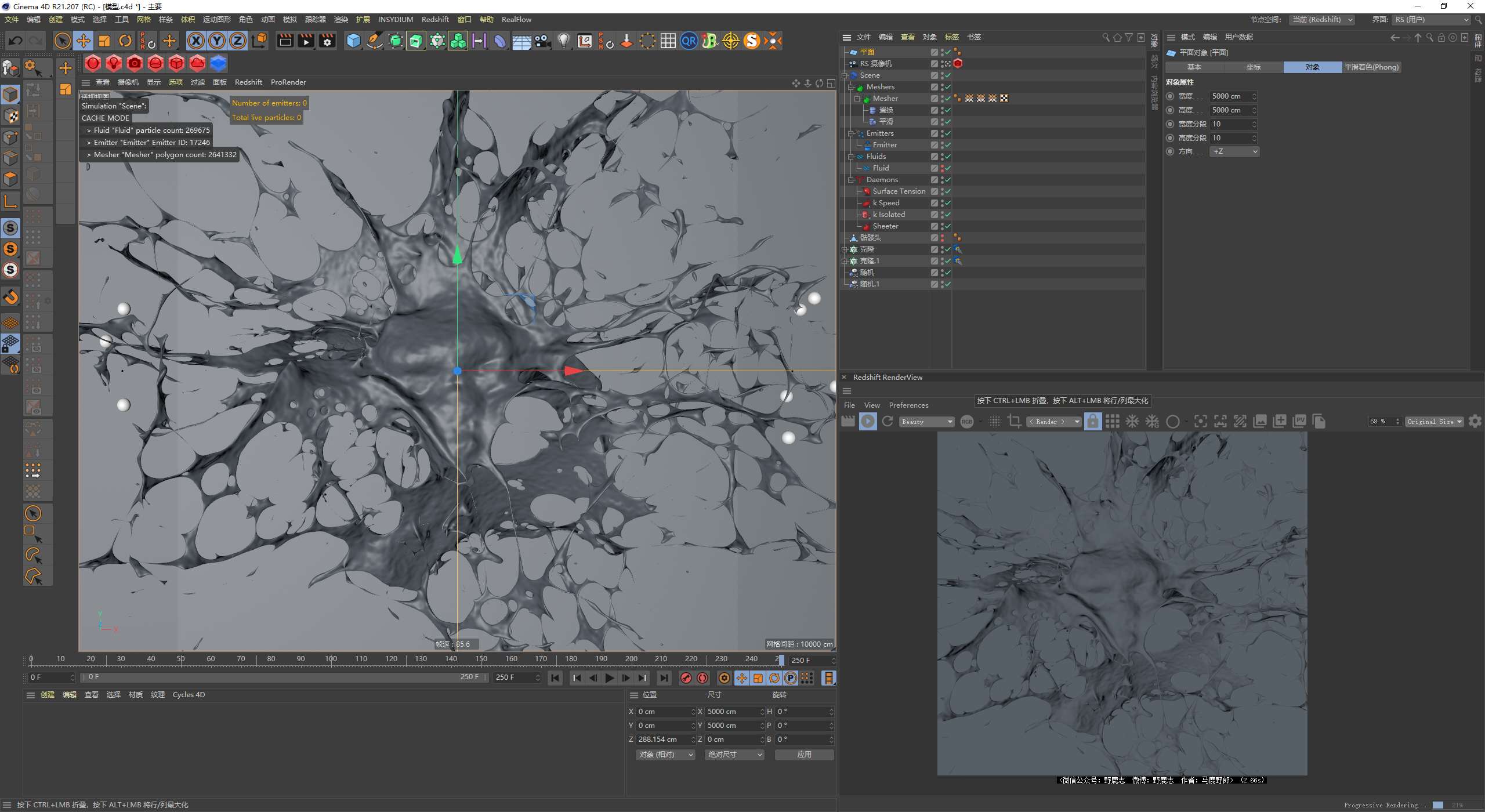The width and height of the screenshot is (1485, 812).
Task: Add a cube primitive from toolbar
Action: coord(353,41)
